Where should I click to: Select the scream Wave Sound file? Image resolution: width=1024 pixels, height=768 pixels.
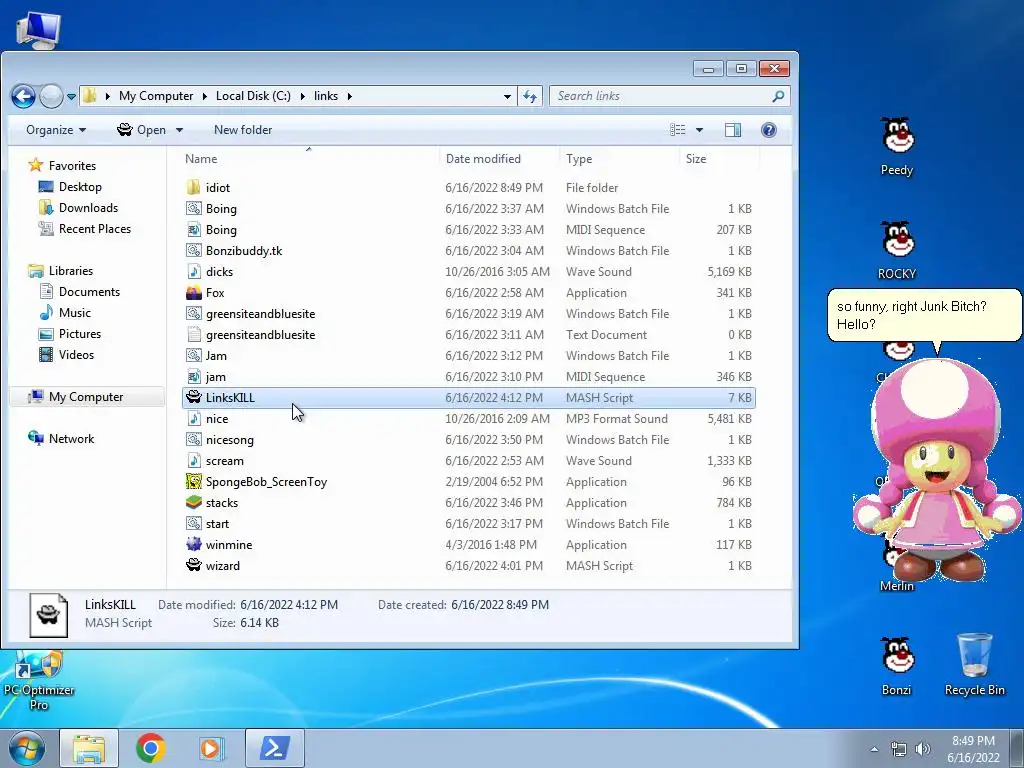tap(468, 460)
